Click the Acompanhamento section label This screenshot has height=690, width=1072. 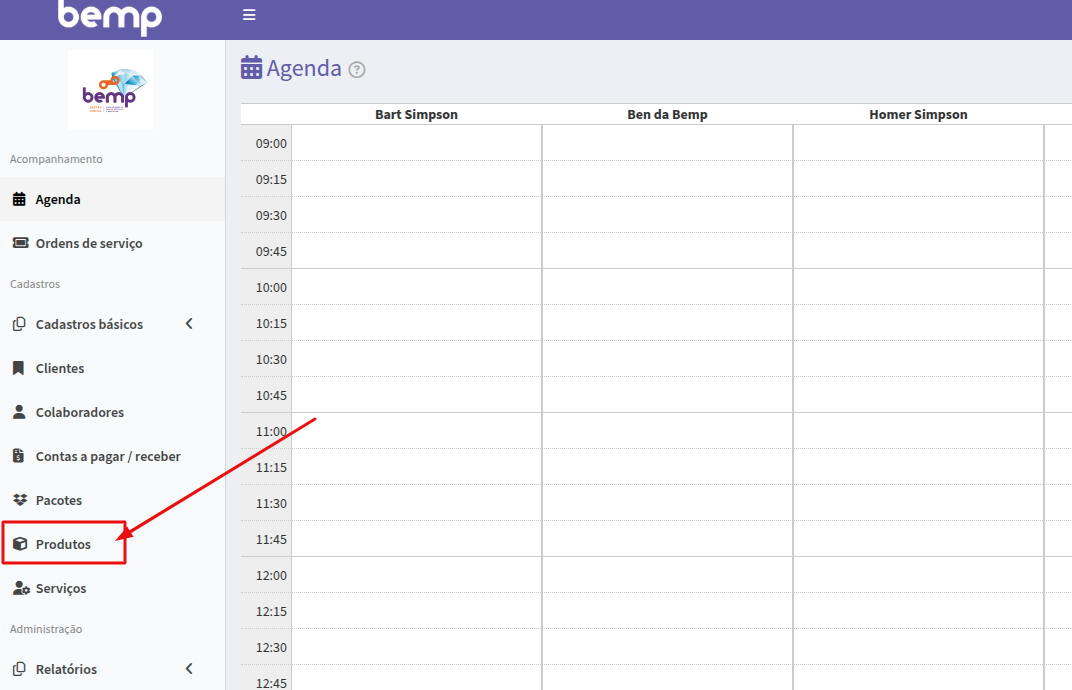coord(56,159)
